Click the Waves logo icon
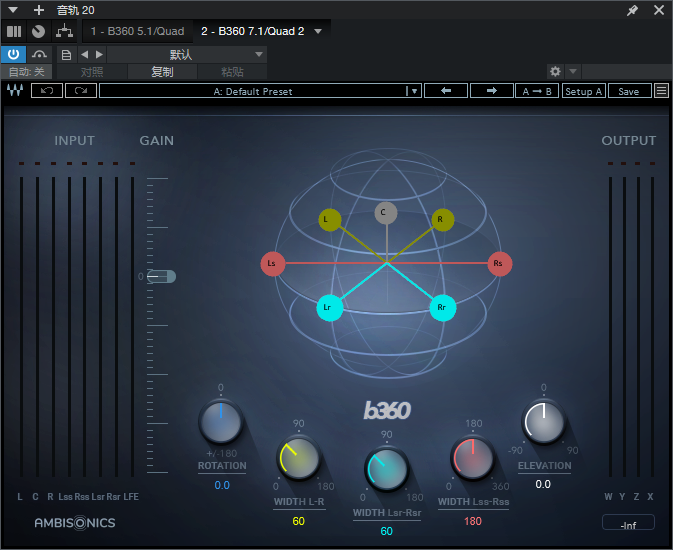This screenshot has height=550, width=673. click(x=15, y=91)
